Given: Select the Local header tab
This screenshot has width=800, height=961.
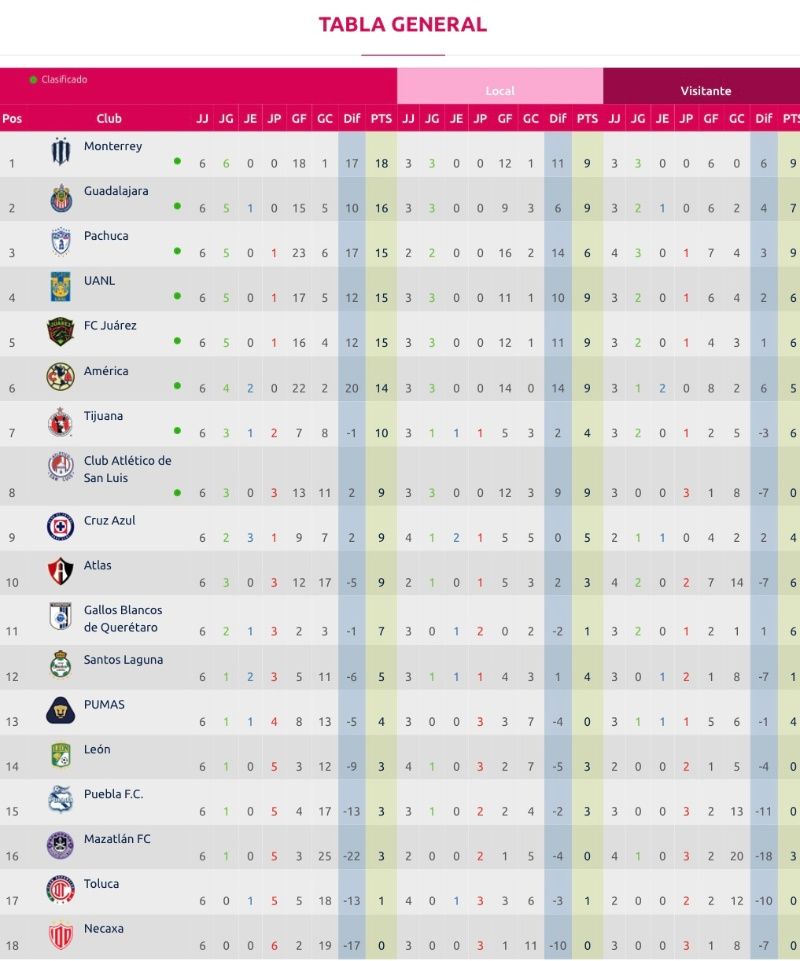Looking at the screenshot, I should pyautogui.click(x=500, y=90).
